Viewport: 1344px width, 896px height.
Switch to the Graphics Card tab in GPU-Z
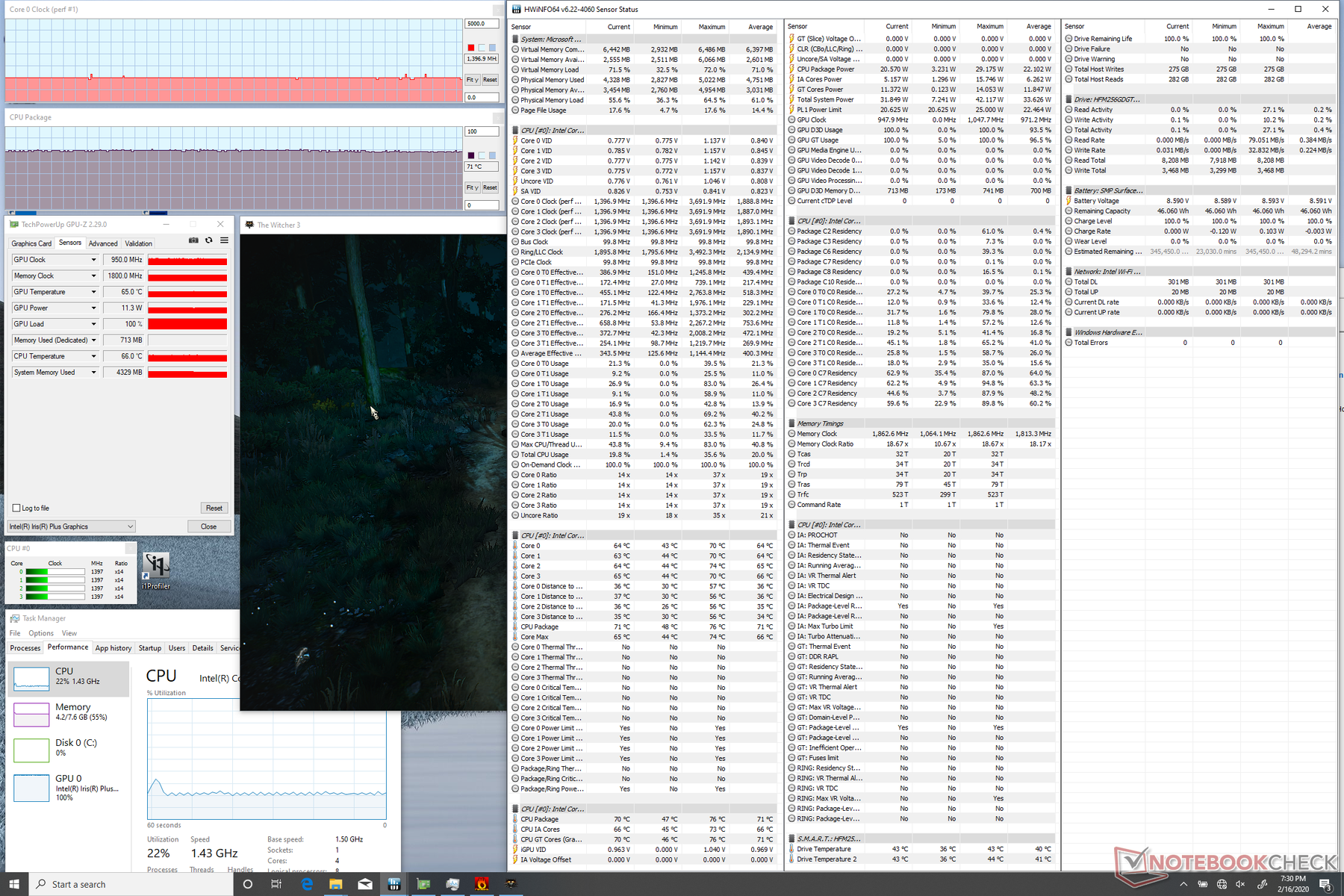pyautogui.click(x=31, y=243)
